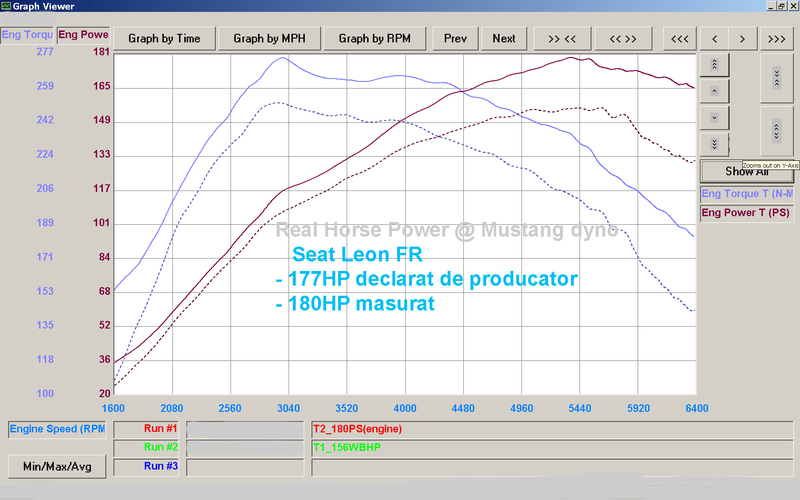Click the grey value box beside Run #2

tap(245, 447)
